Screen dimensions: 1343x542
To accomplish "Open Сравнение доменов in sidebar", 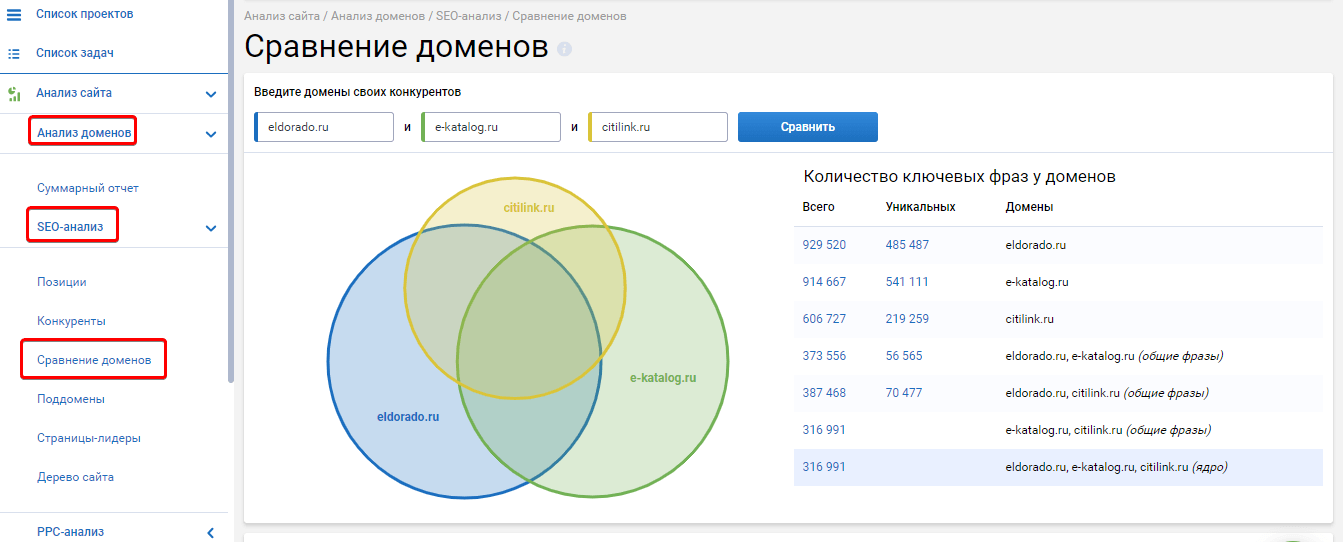I will 94,360.
